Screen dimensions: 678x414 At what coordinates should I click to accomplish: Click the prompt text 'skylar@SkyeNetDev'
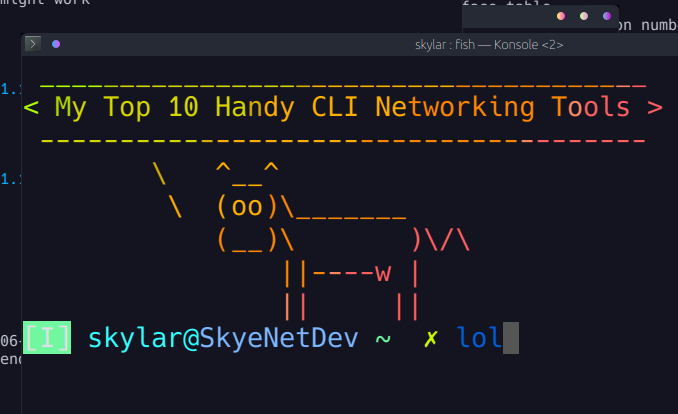coord(223,338)
